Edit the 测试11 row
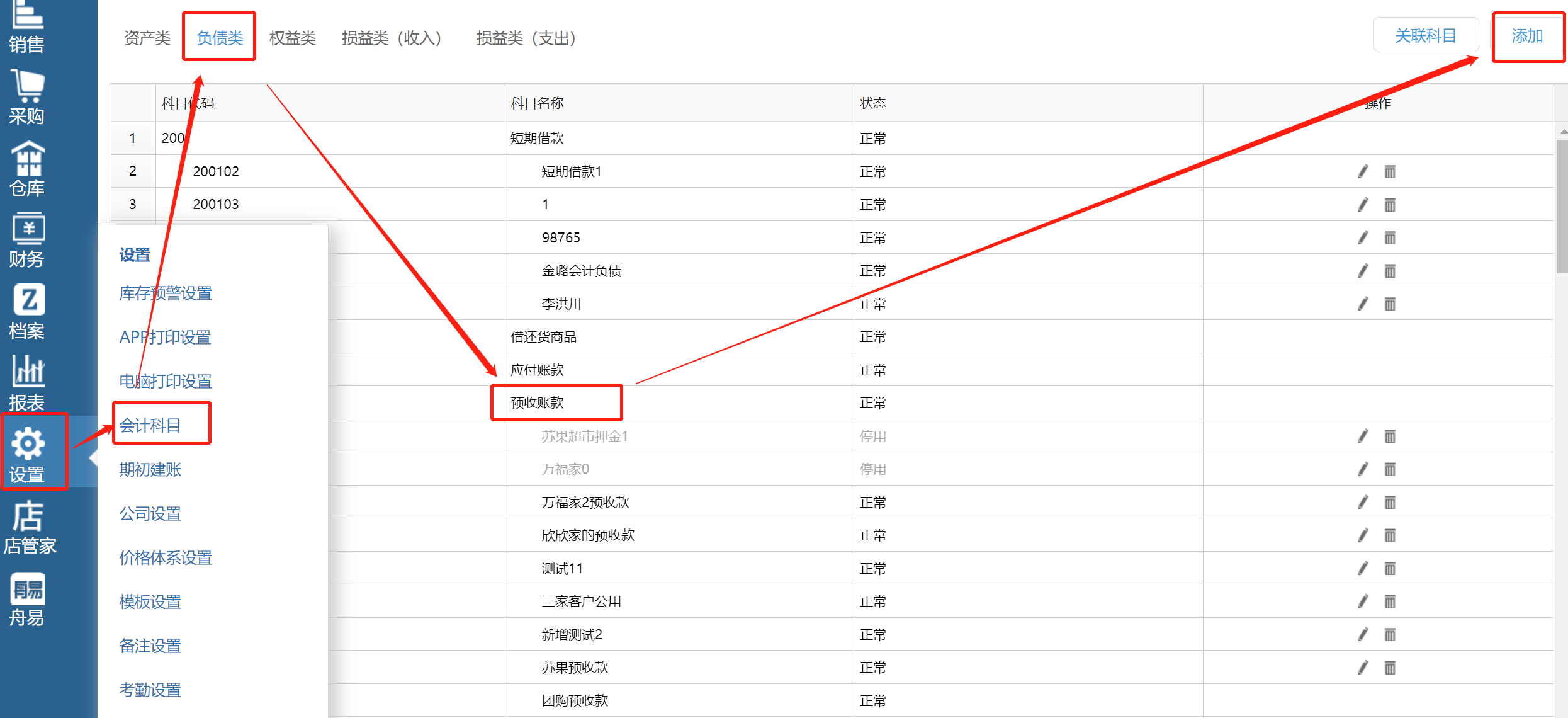 tap(1363, 568)
